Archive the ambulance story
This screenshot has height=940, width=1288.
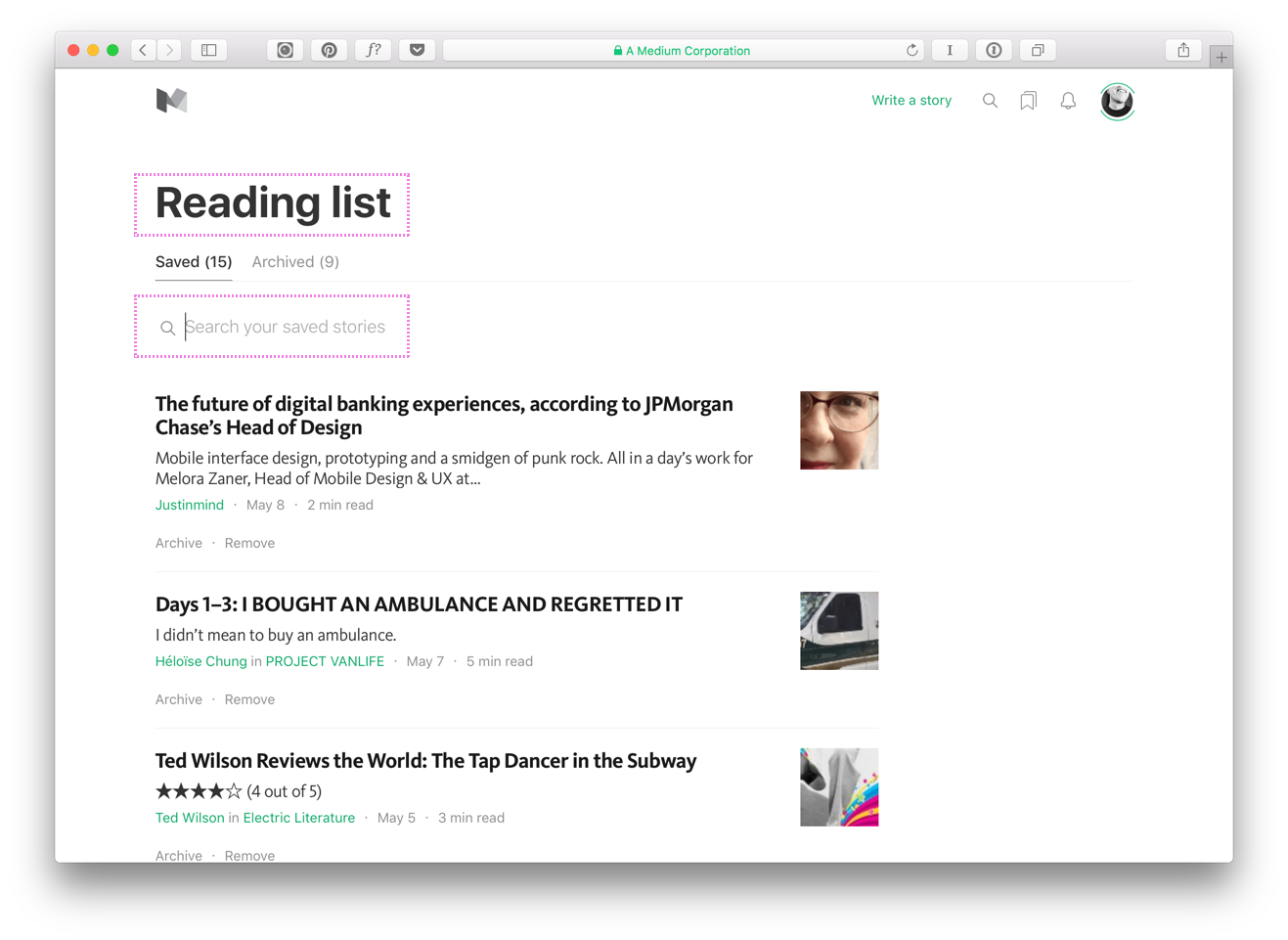(x=179, y=699)
